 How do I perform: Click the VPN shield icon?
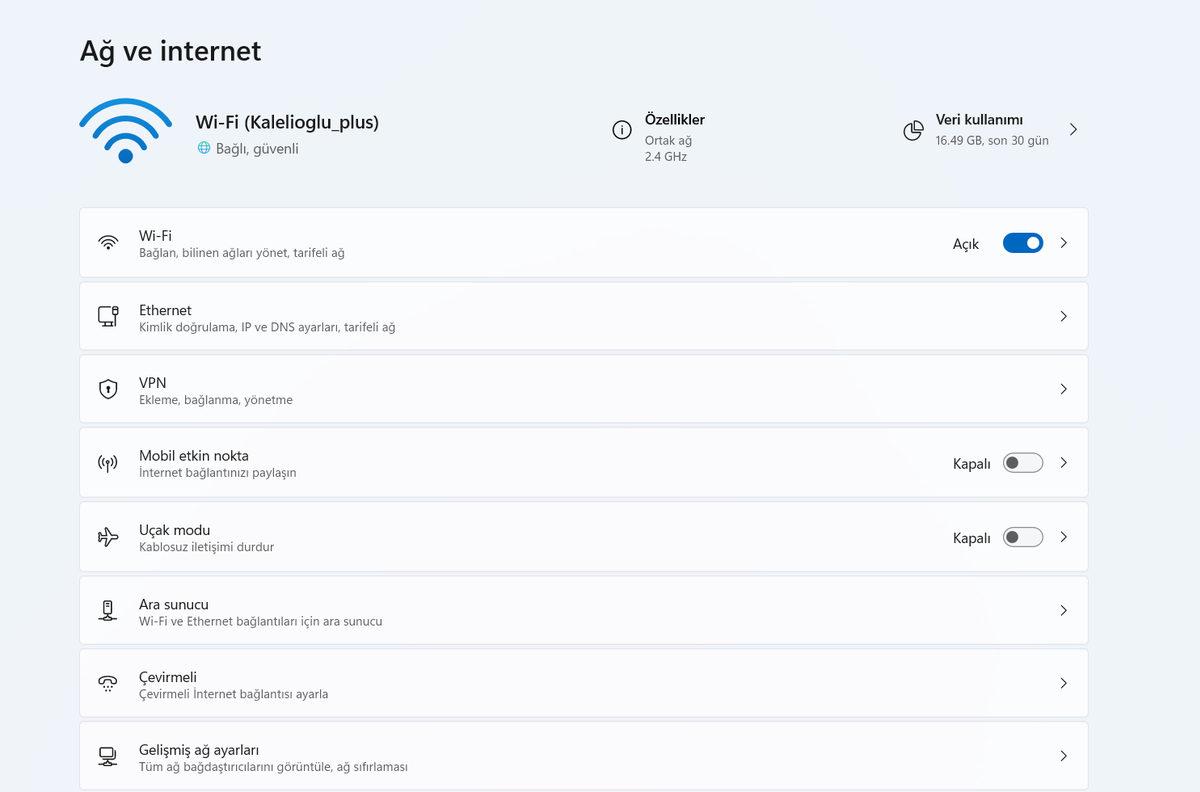108,389
